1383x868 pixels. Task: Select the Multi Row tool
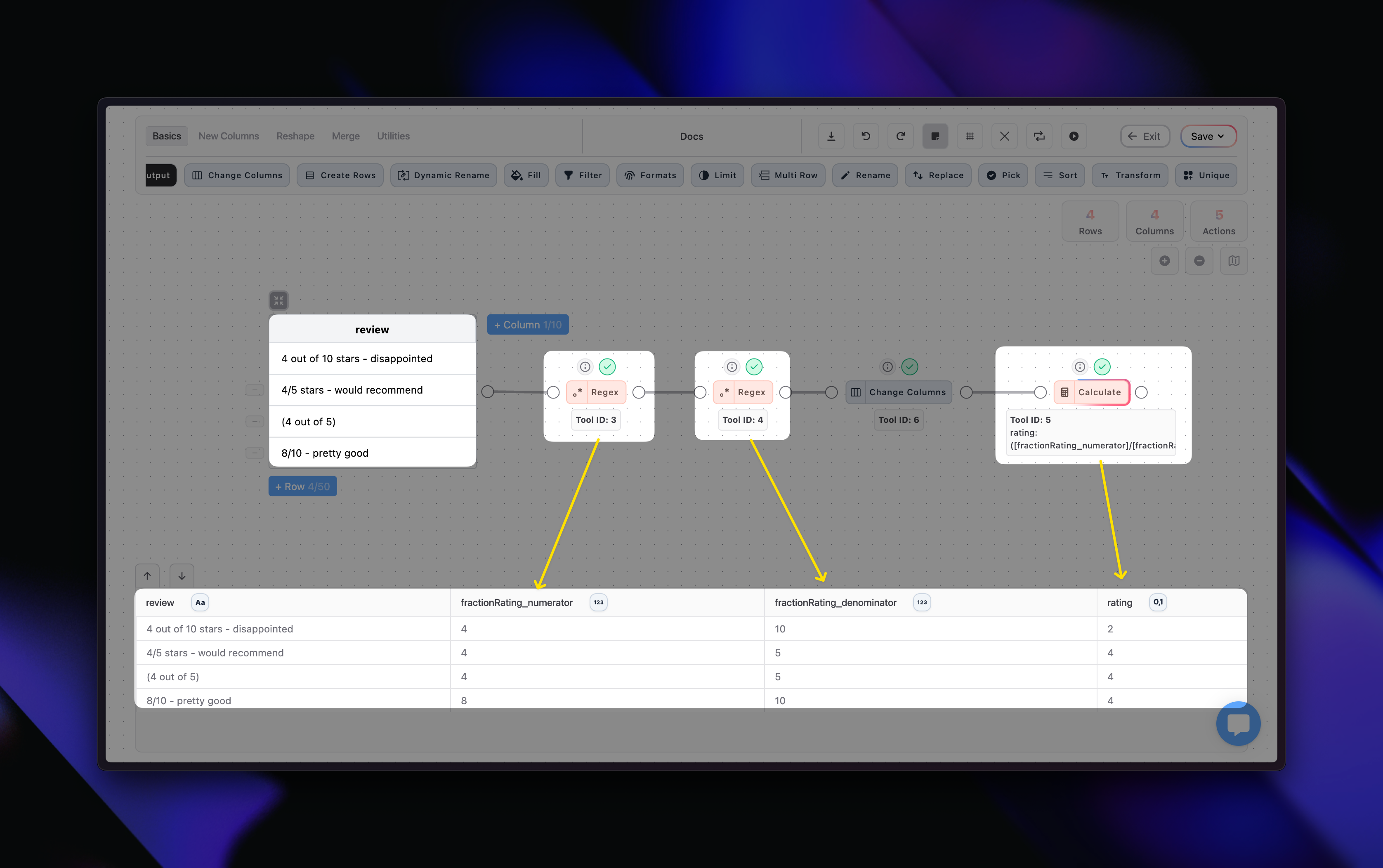[x=788, y=175]
